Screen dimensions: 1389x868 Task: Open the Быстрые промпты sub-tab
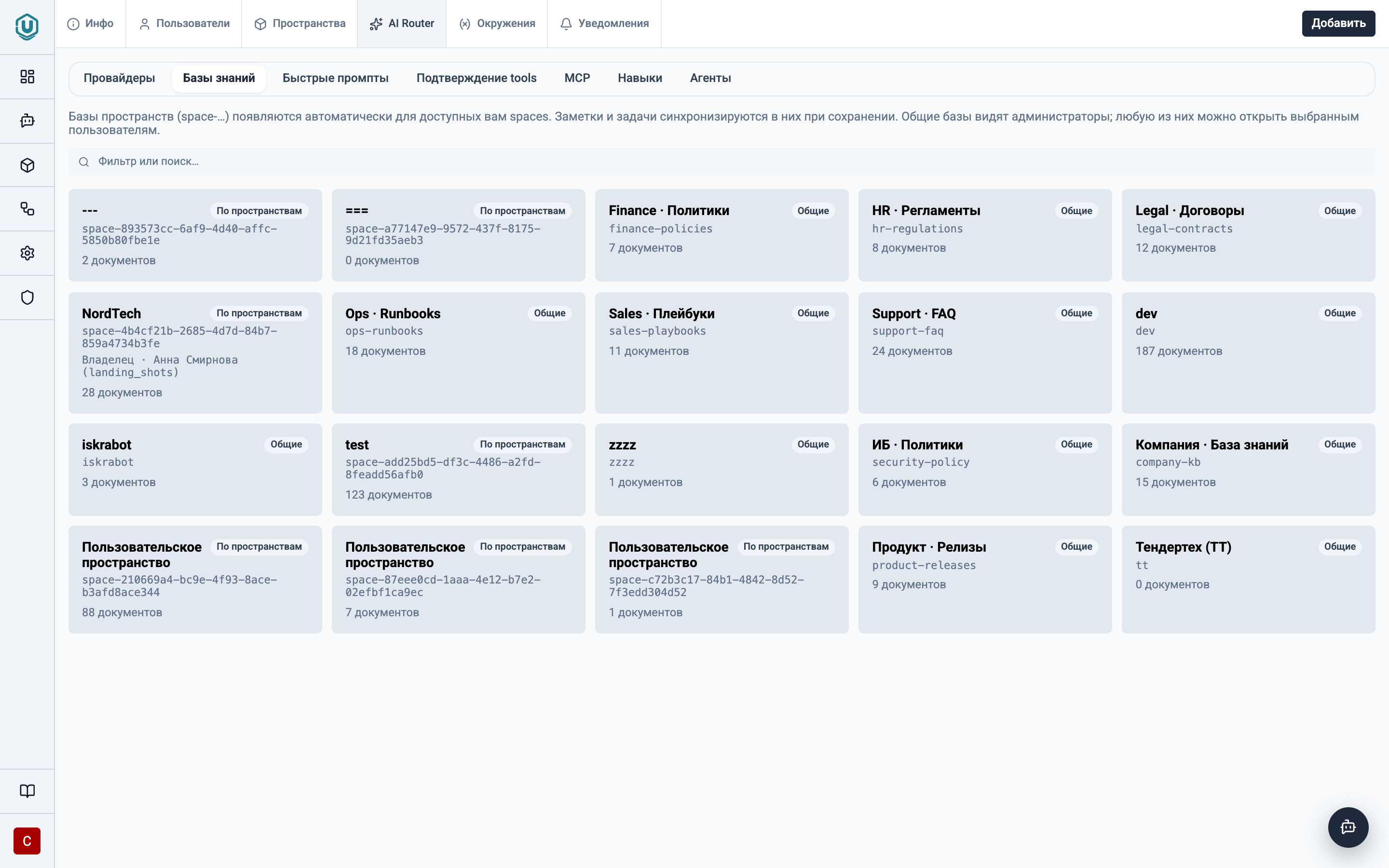[x=335, y=78]
